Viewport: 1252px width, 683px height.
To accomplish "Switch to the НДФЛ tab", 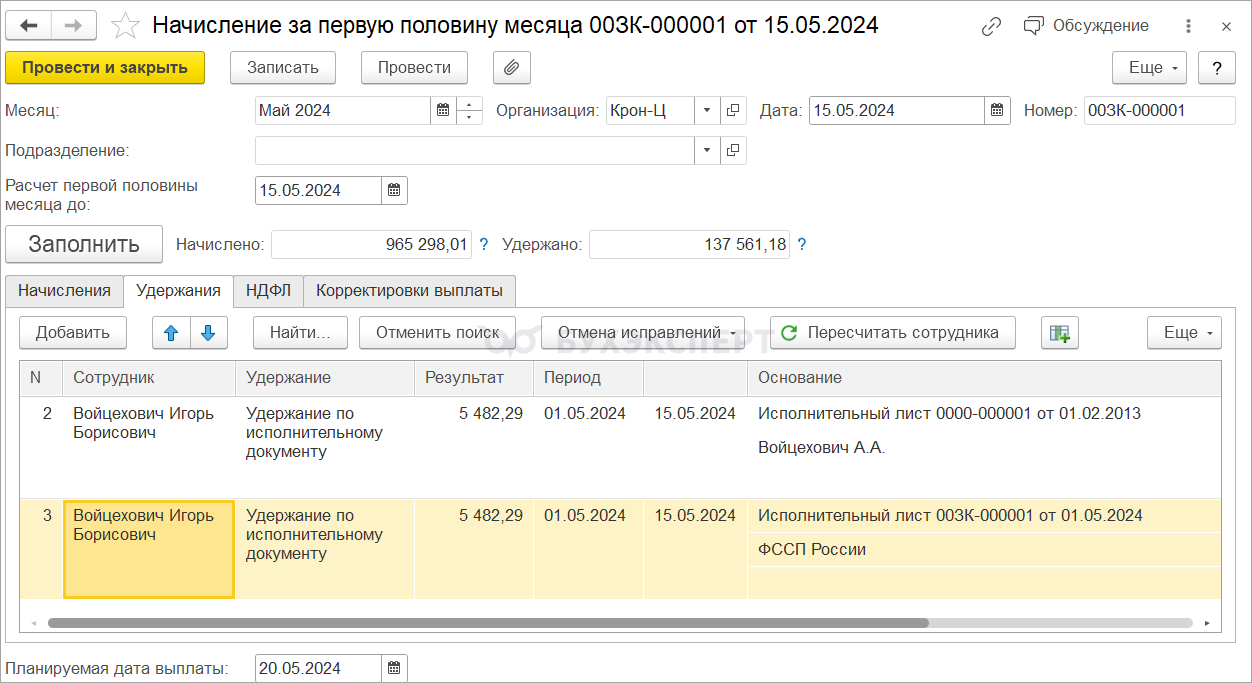I will coord(268,291).
